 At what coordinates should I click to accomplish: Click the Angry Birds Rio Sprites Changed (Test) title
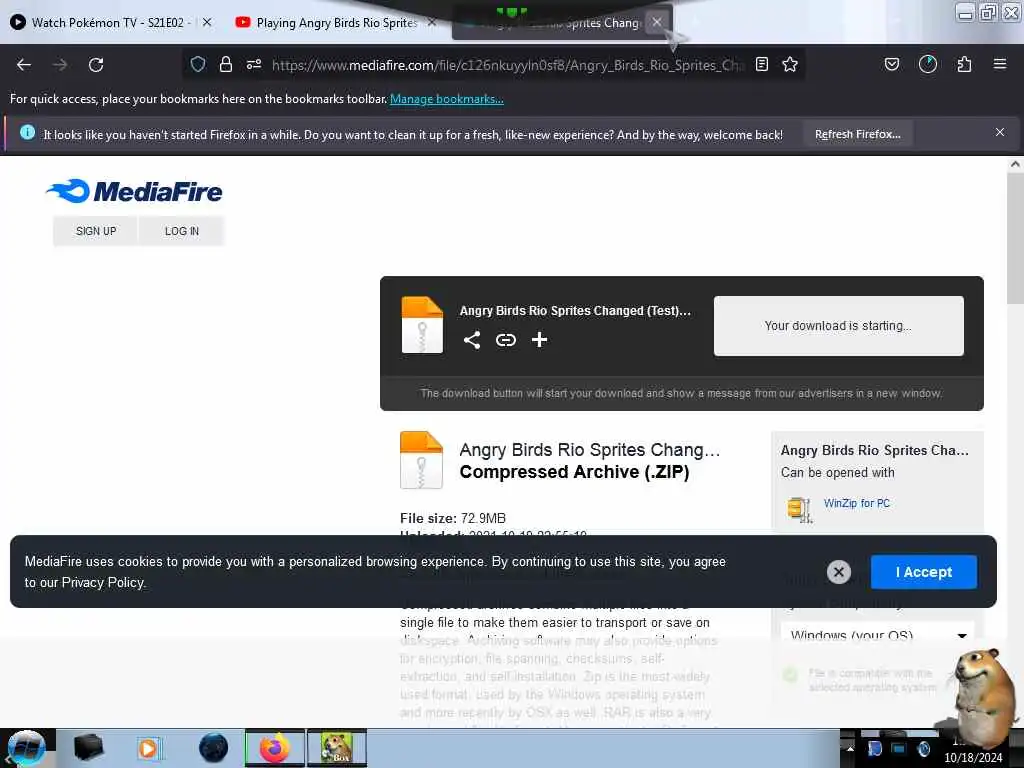pyautogui.click(x=575, y=311)
